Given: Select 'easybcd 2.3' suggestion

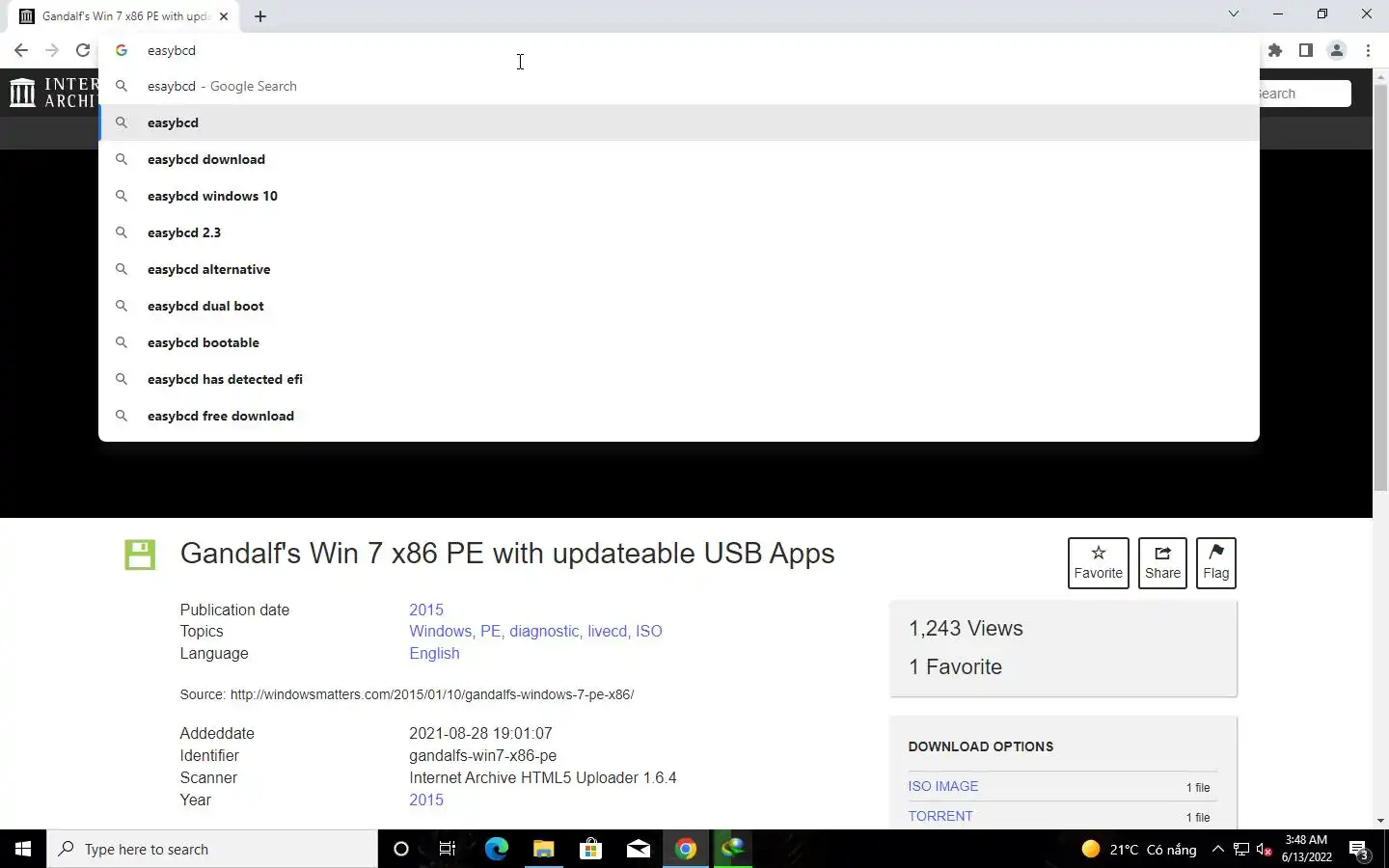Looking at the screenshot, I should coord(679,232).
